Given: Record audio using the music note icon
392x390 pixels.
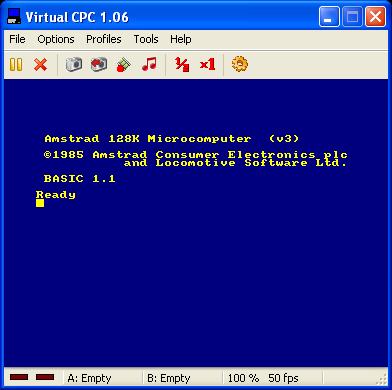Looking at the screenshot, I should pos(149,64).
